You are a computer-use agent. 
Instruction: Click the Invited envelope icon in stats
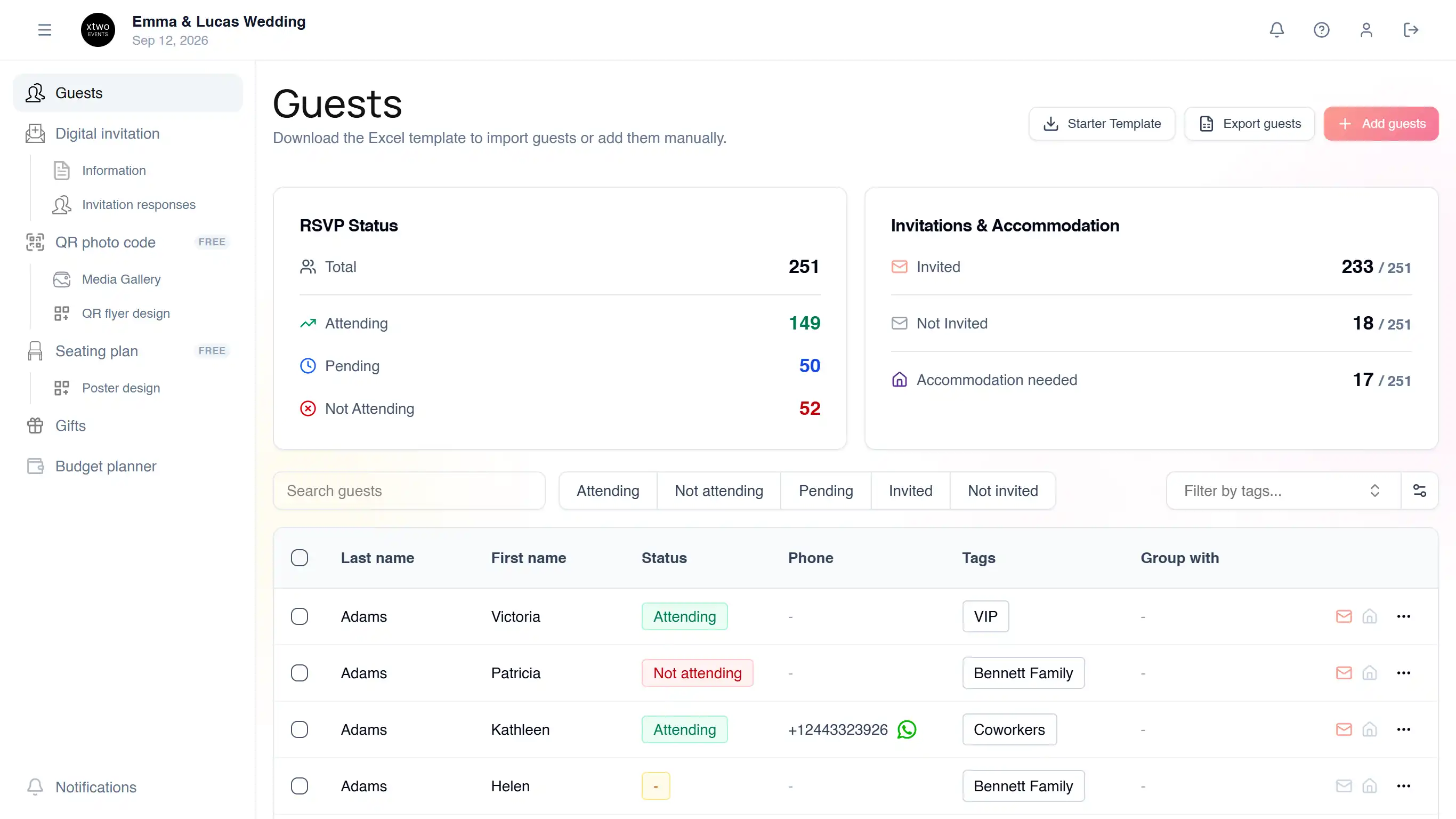coord(899,267)
